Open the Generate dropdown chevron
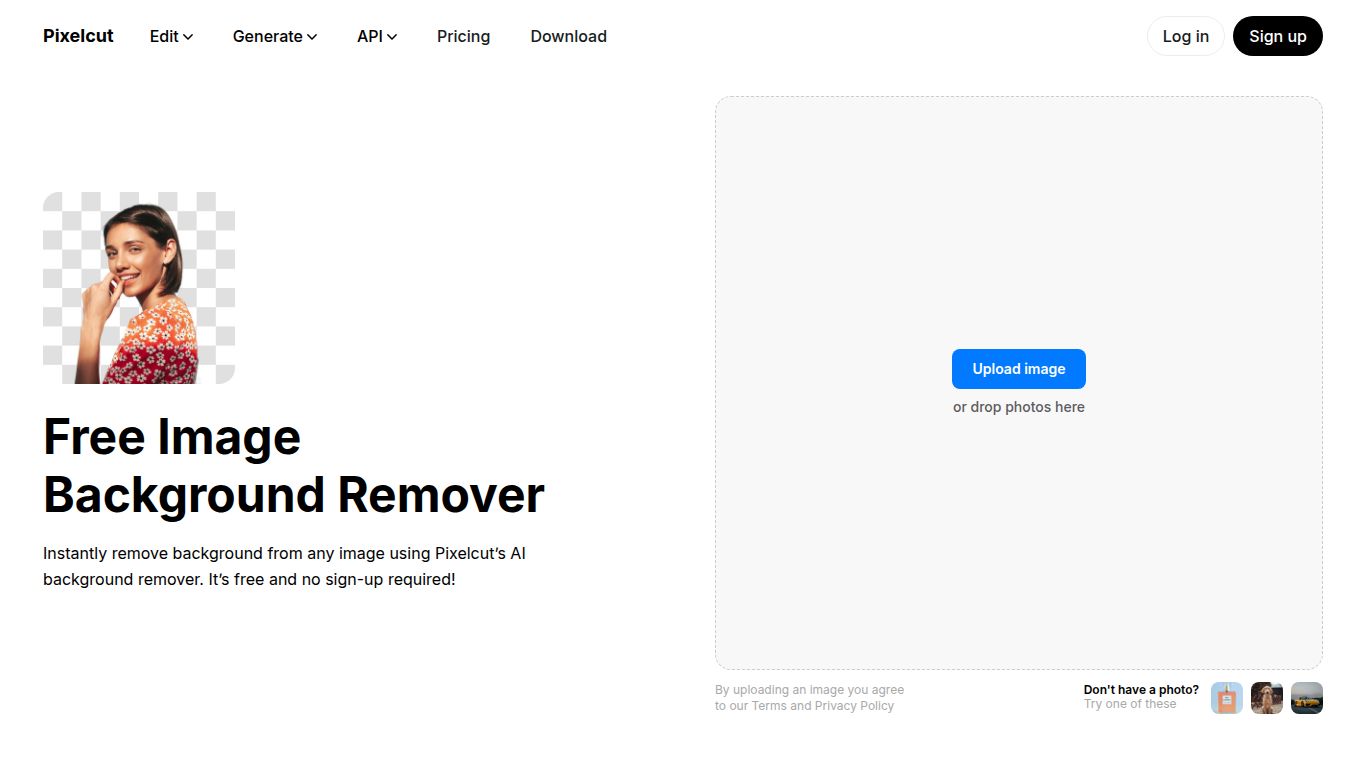Viewport: 1366px width, 768px height. [312, 37]
